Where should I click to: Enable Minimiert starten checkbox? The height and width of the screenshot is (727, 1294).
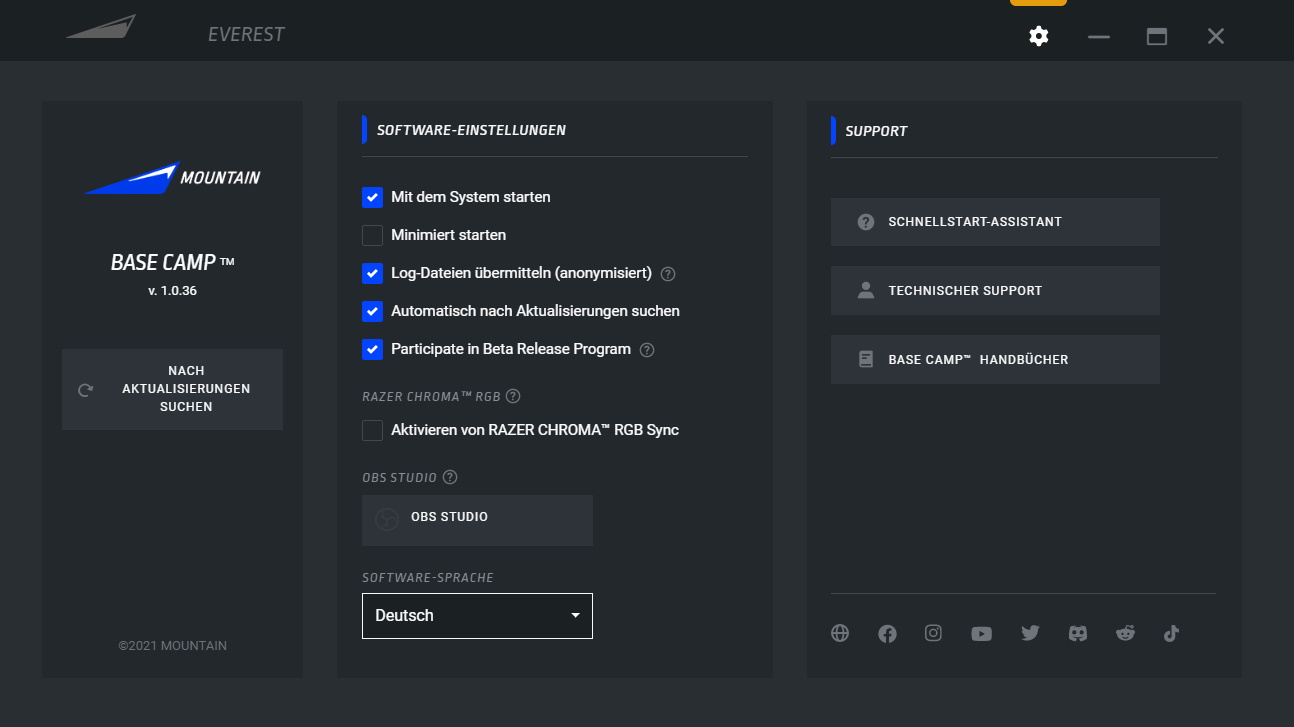tap(372, 235)
